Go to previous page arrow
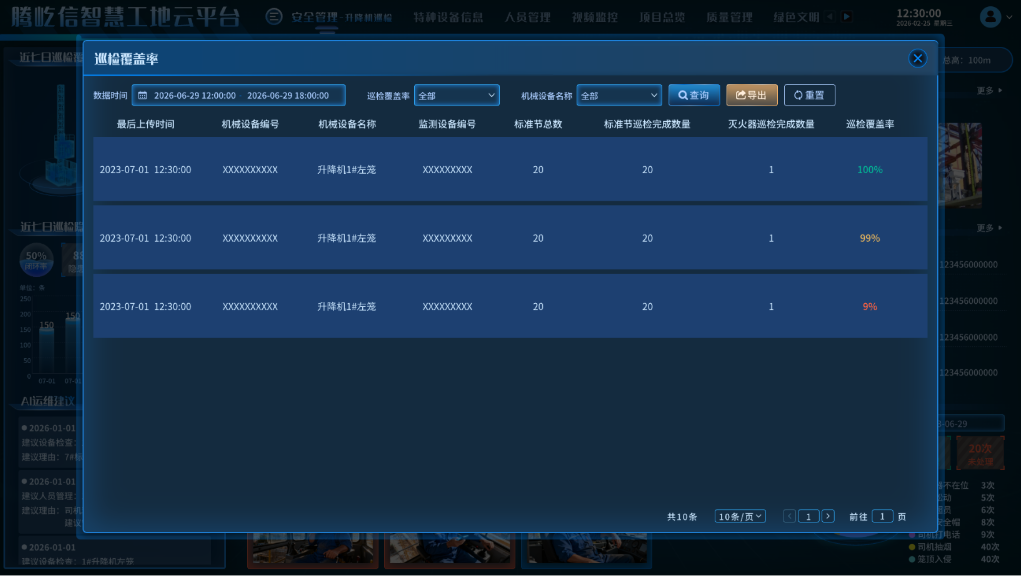Screen dimensions: 1021x576 [x=790, y=516]
